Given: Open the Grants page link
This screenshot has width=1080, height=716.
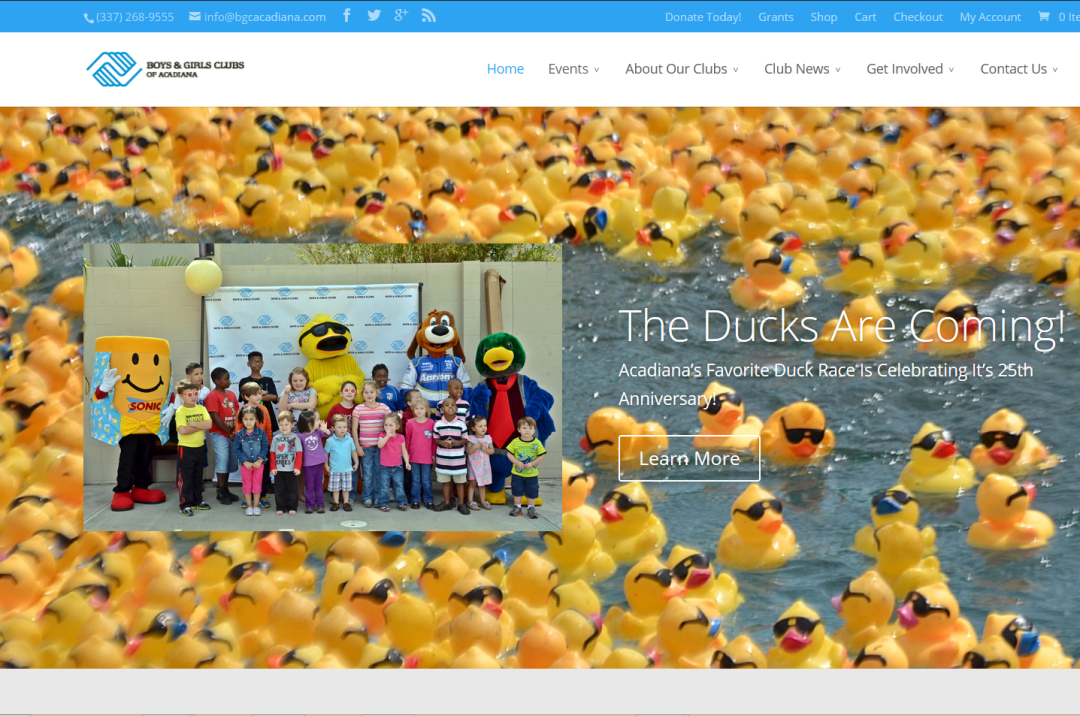Looking at the screenshot, I should click(x=776, y=16).
